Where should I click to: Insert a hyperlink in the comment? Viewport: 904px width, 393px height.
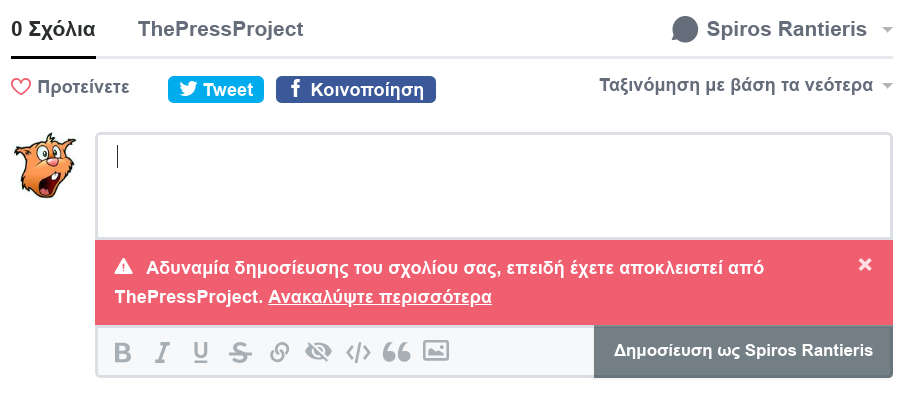[279, 352]
